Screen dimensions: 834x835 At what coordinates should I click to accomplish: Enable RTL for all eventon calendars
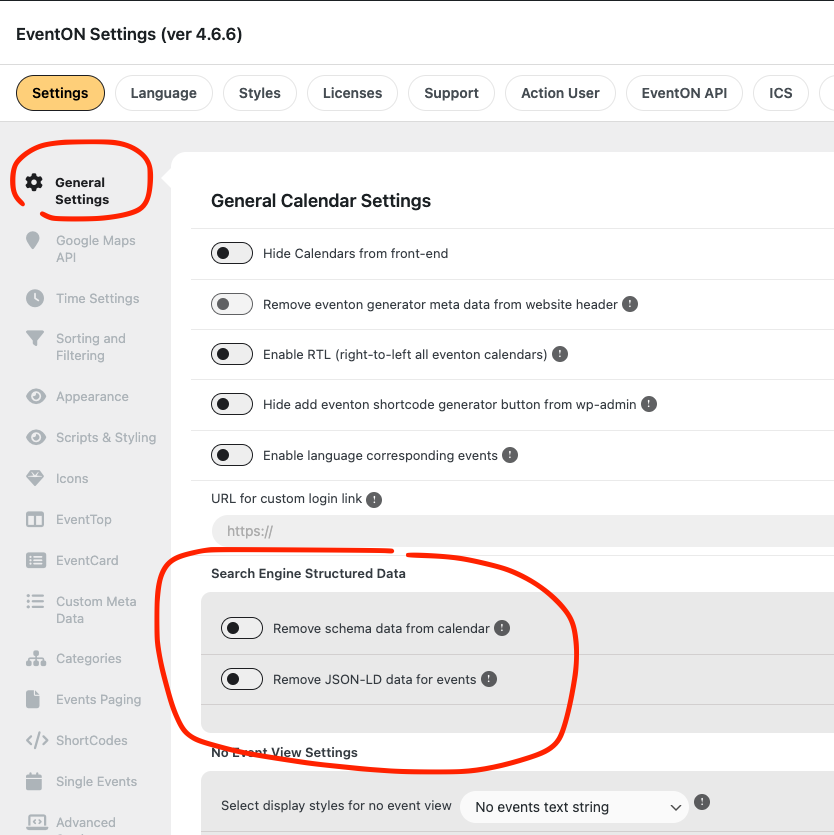[x=232, y=354]
